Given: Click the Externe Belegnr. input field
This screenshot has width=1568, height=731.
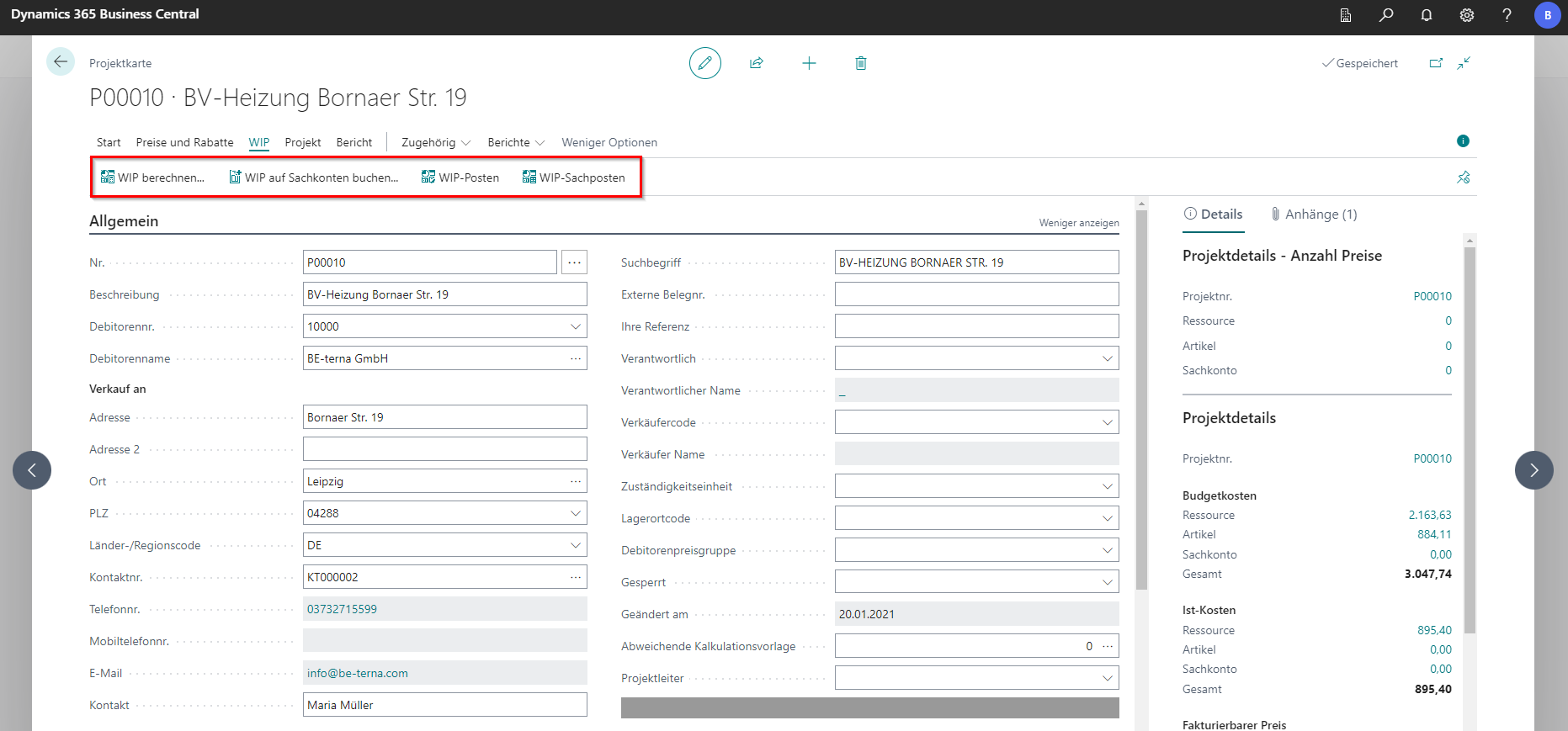Looking at the screenshot, I should [975, 294].
